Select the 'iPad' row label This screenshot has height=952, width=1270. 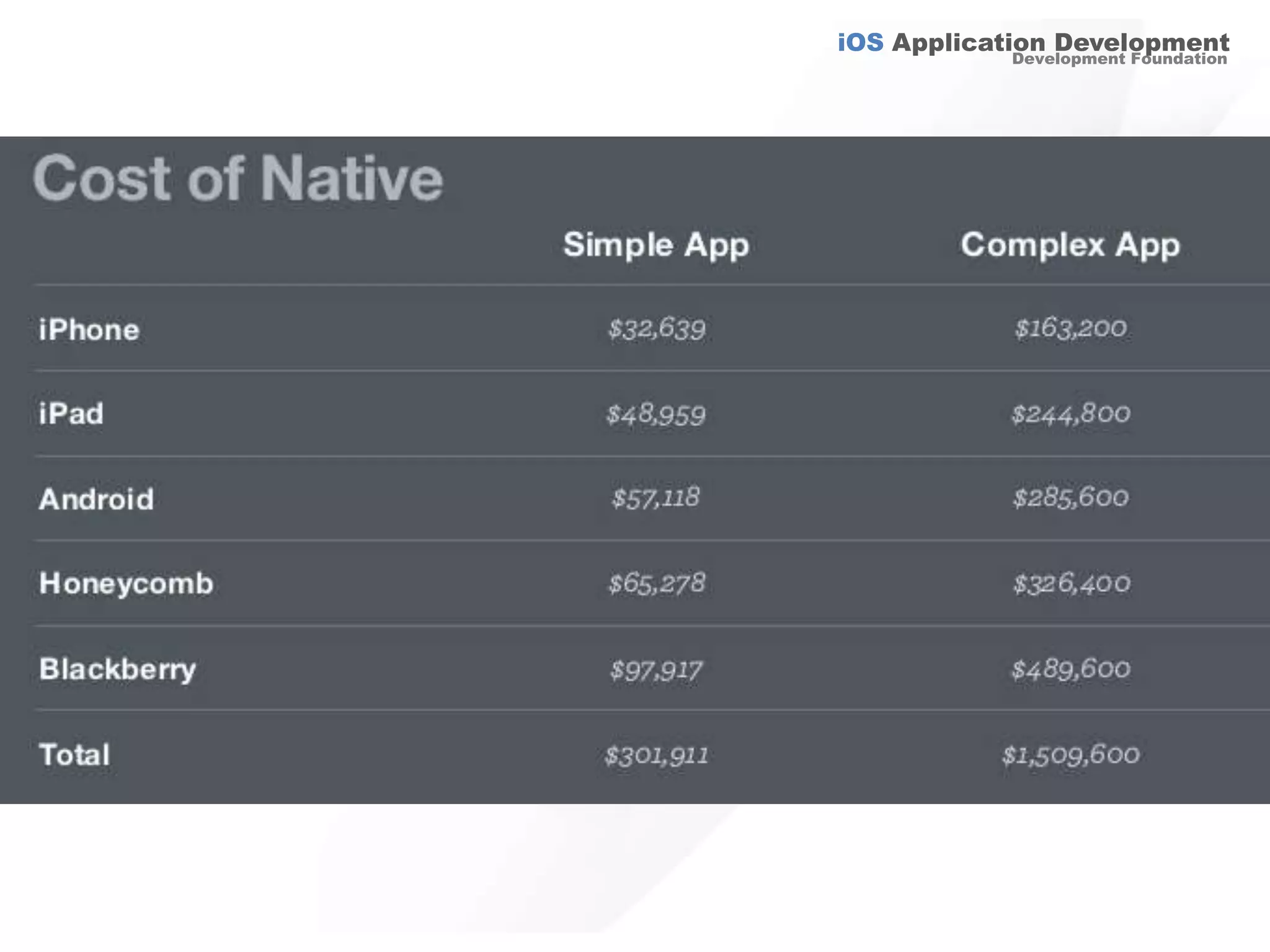(71, 413)
